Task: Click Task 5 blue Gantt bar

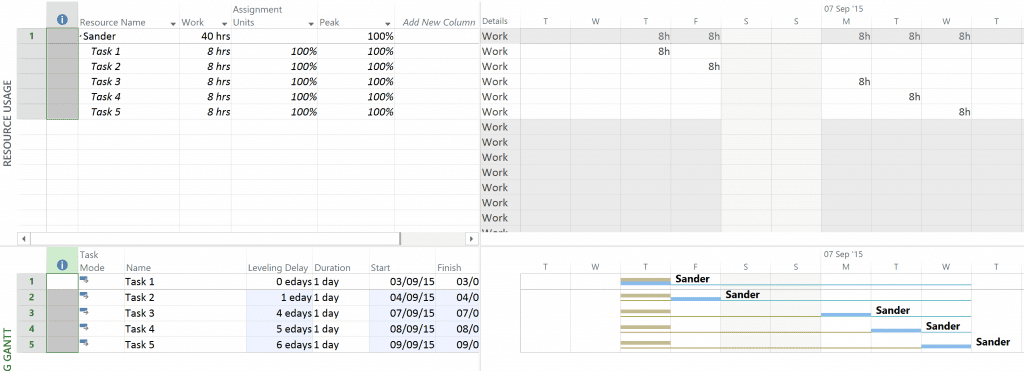Action: click(x=946, y=346)
